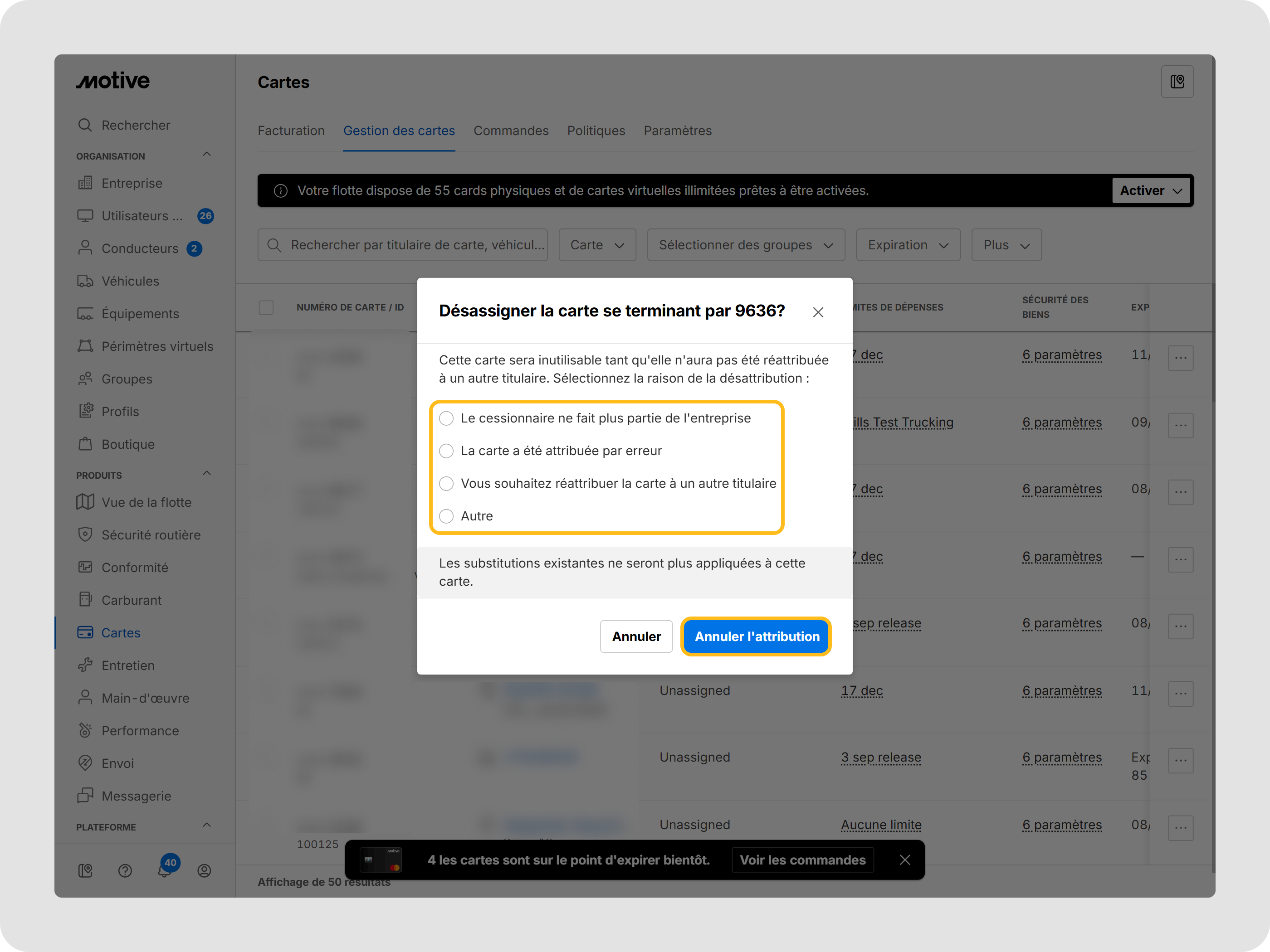
Task: Collapse the PLATEFORME sidebar section
Action: (x=207, y=826)
